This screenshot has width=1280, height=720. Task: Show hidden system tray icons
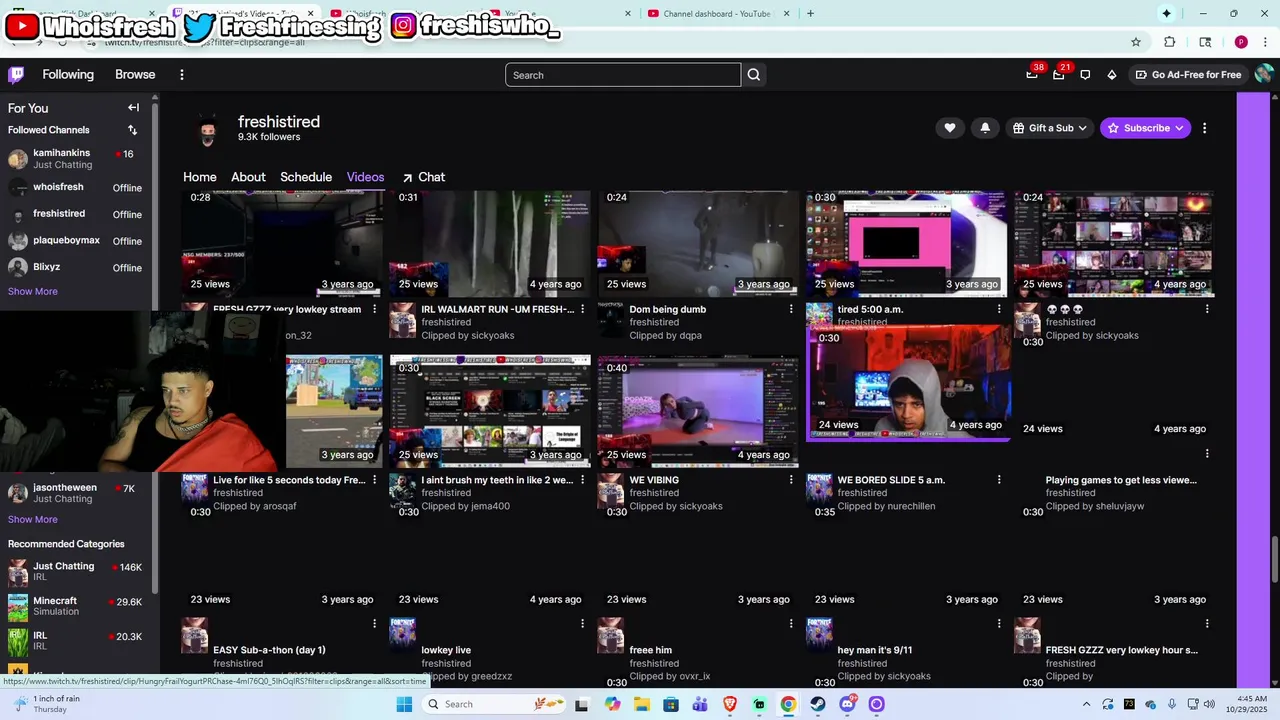(x=1087, y=704)
